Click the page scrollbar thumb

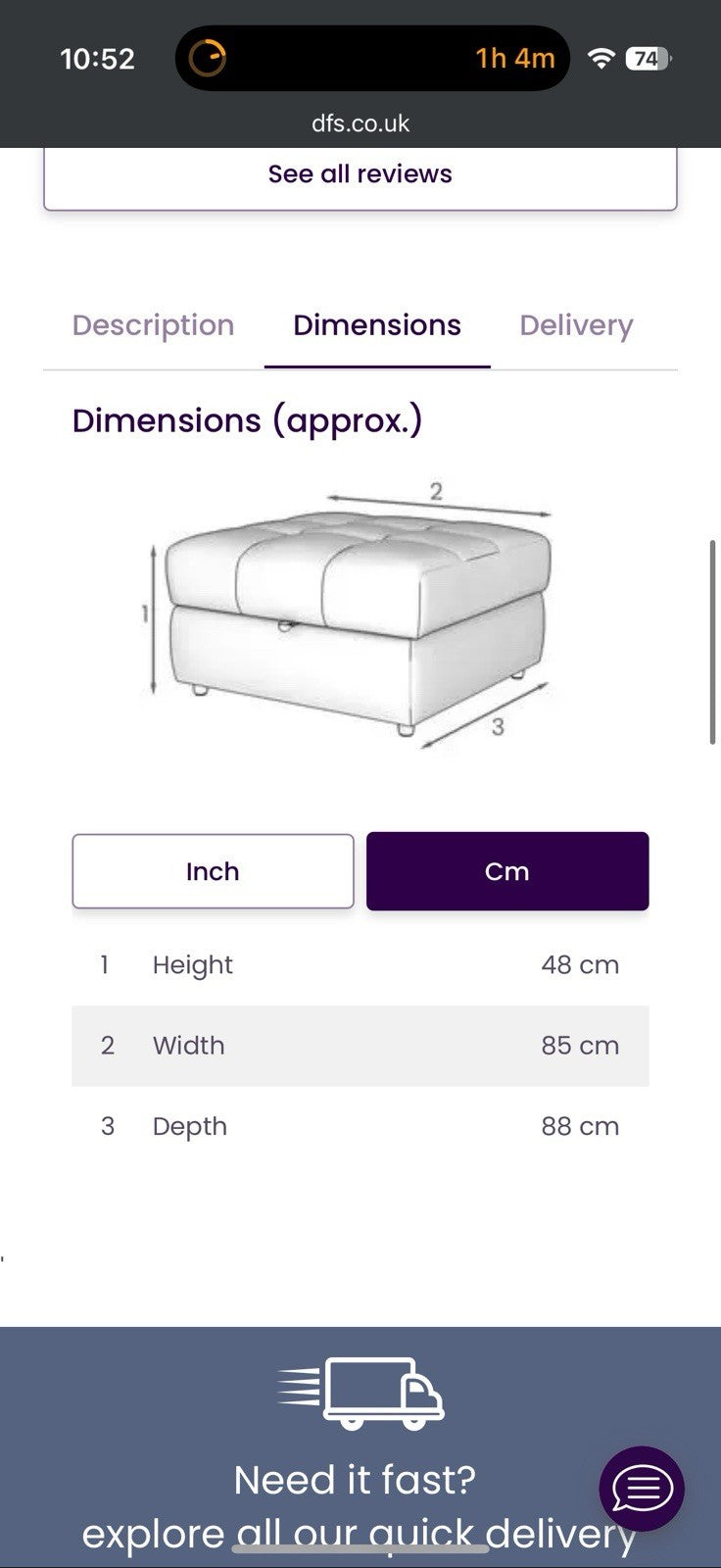pyautogui.click(x=713, y=642)
